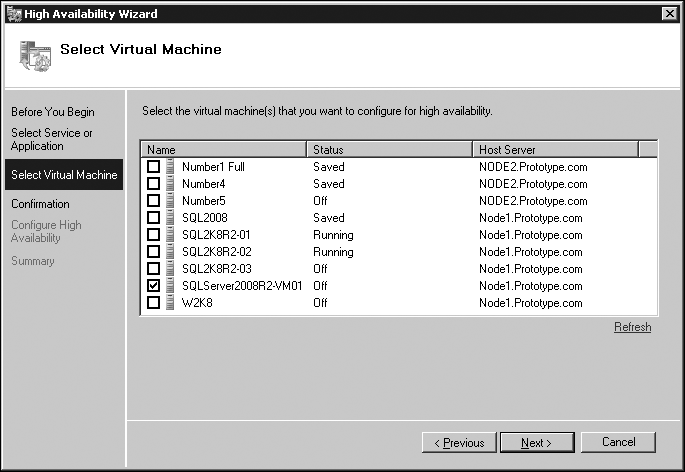Check the Number4 checkbox
Viewport: 685px width, 472px height.
tap(153, 184)
